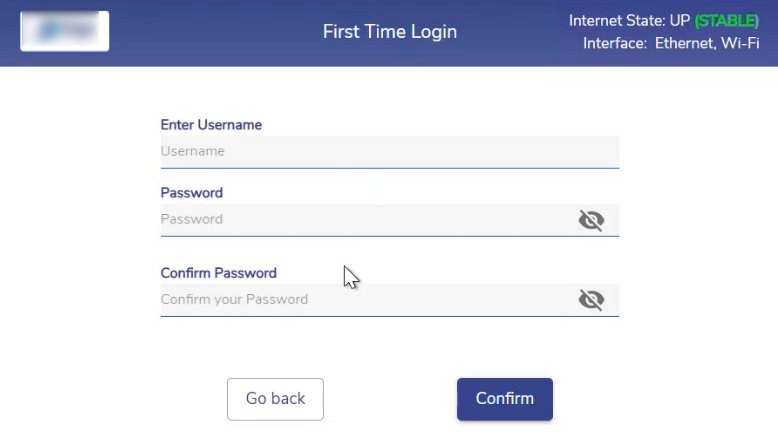Image resolution: width=778 pixels, height=432 pixels.
Task: Click the blue Confirm button
Action: click(504, 399)
